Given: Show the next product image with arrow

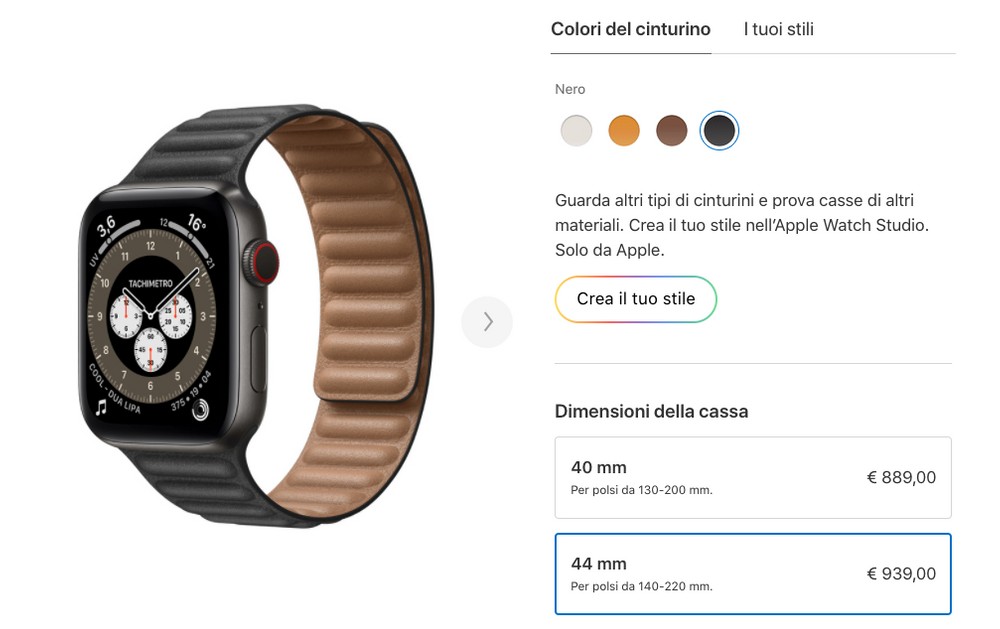Looking at the screenshot, I should [x=487, y=322].
